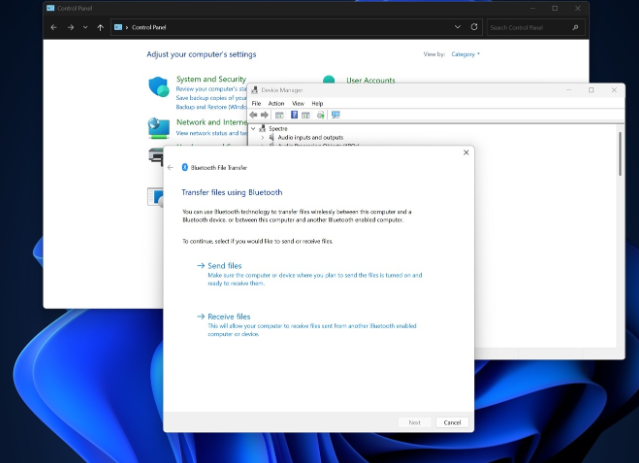Click Cancel button in Bluetooth dialog
Image resolution: width=639 pixels, height=463 pixels.
[x=452, y=423]
